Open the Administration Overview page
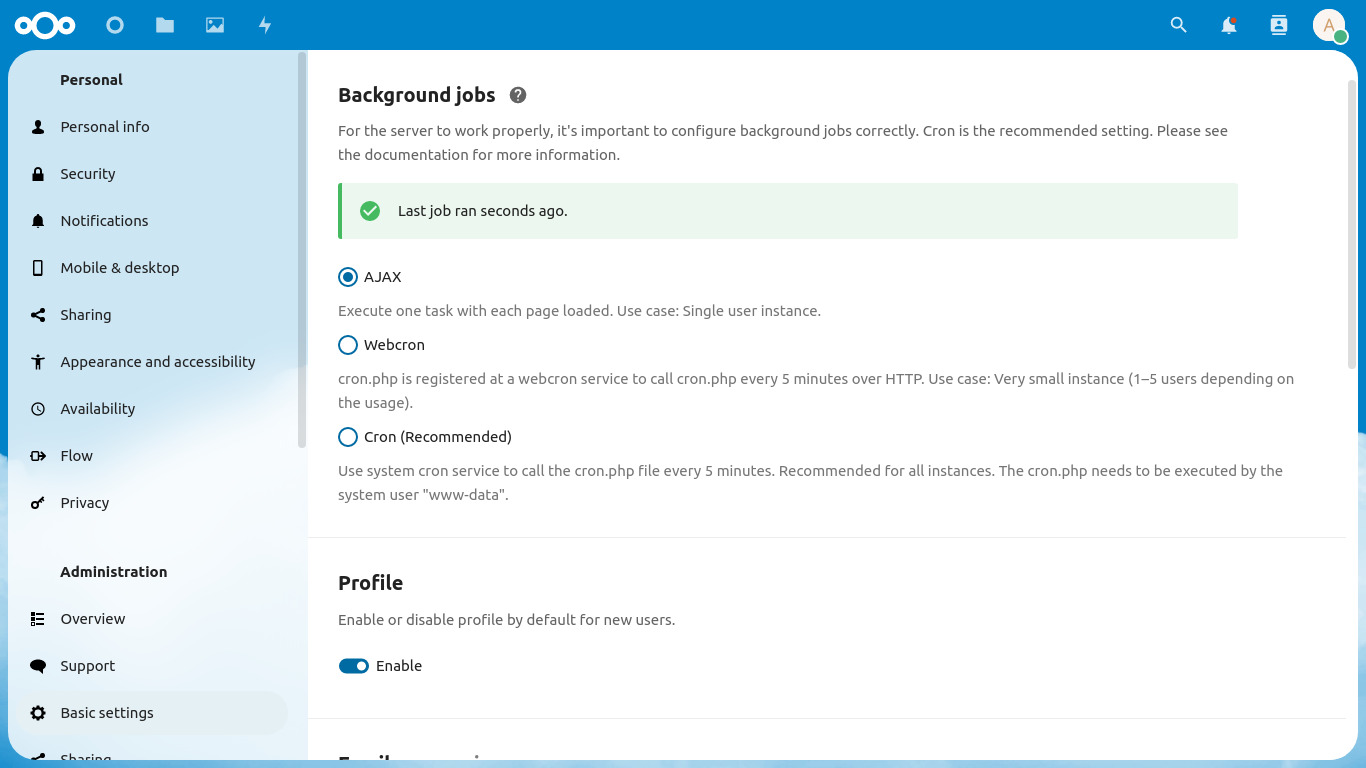The width and height of the screenshot is (1366, 768). [x=93, y=619]
